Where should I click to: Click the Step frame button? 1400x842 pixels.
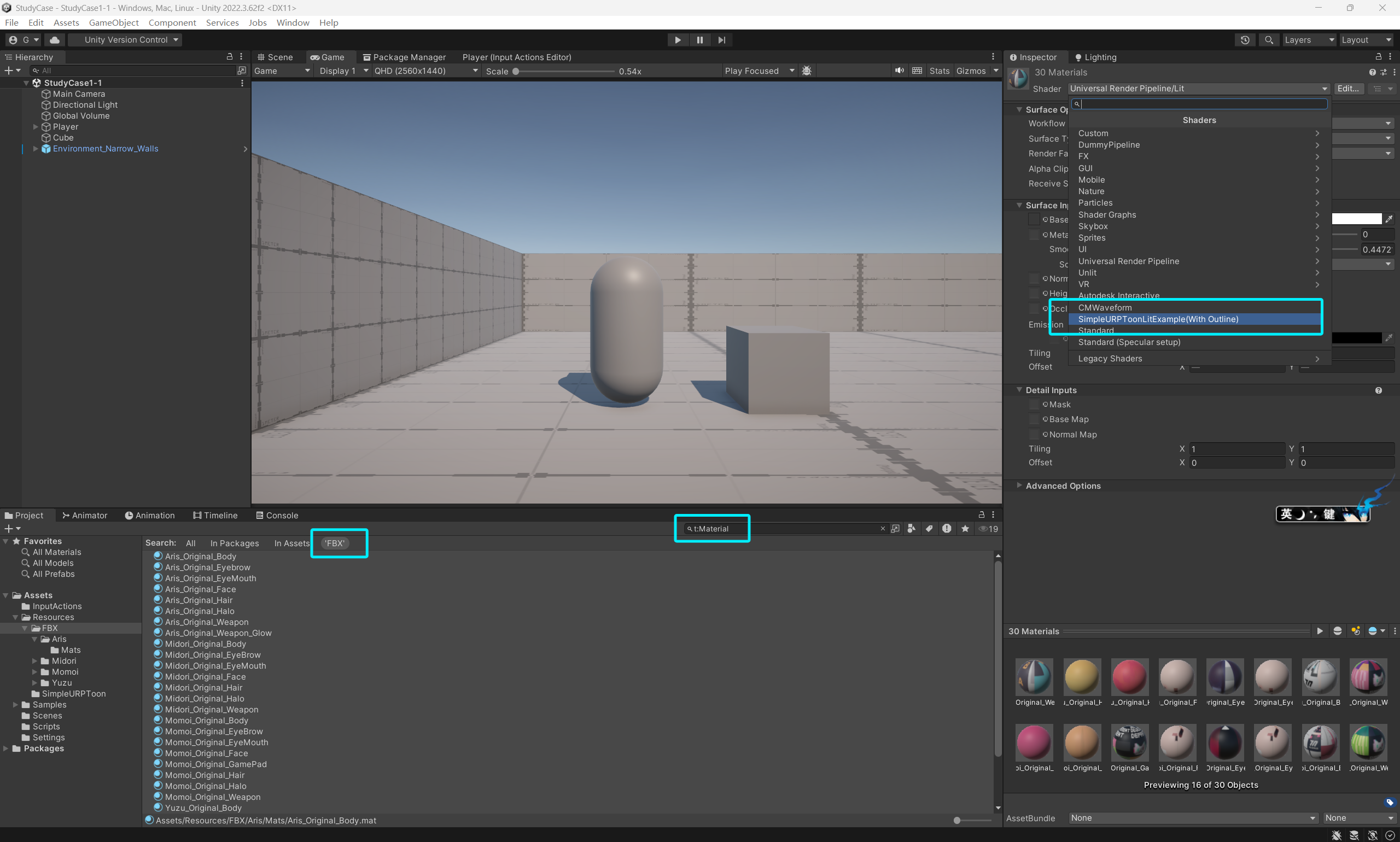721,40
